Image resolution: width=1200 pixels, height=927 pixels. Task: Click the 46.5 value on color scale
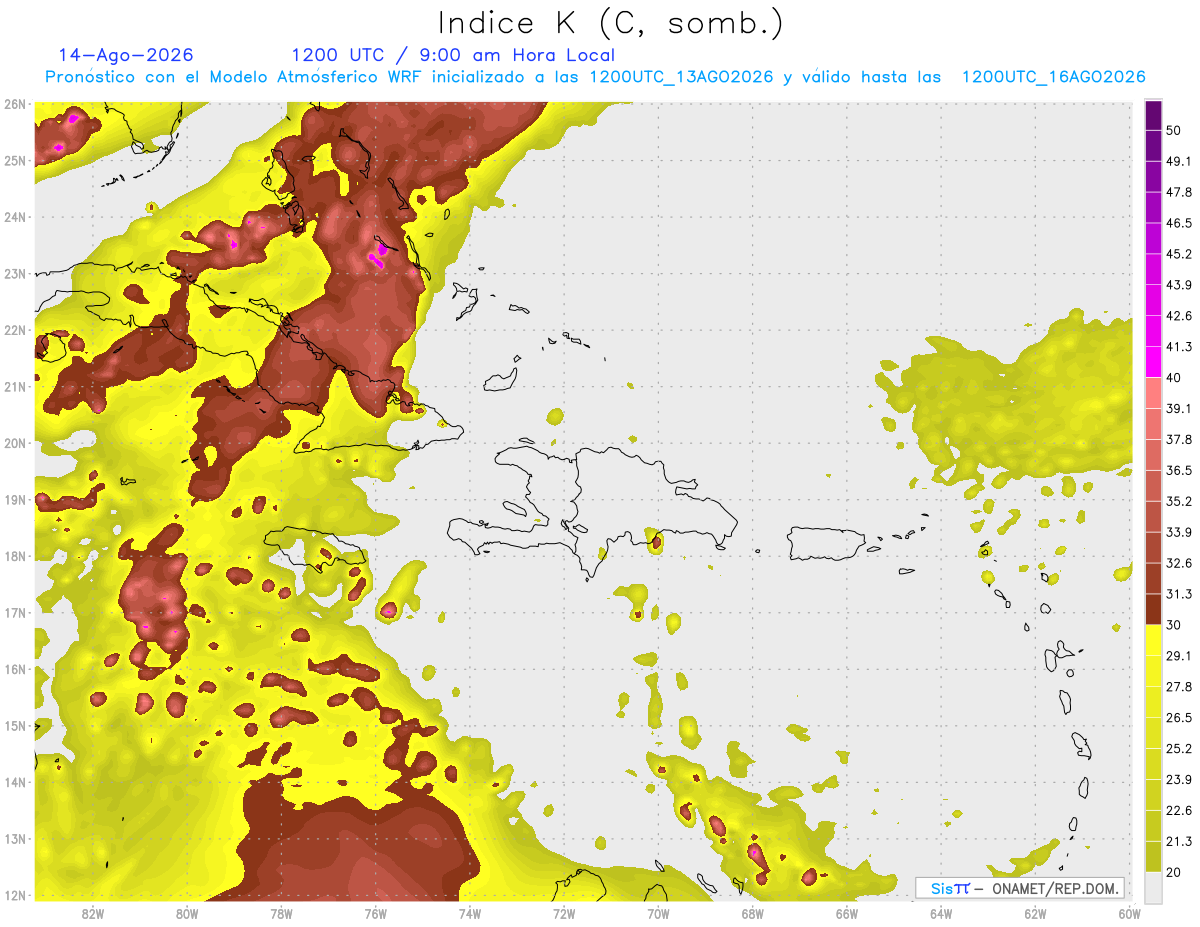1178,223
